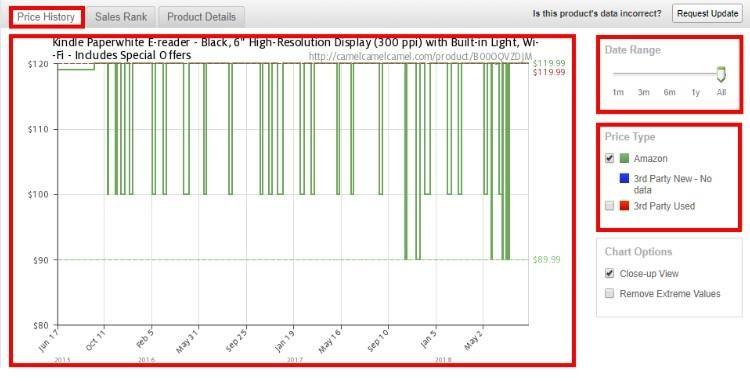Enable the 3rd Party Used checkbox
750x381 pixels.
pyautogui.click(x=609, y=206)
